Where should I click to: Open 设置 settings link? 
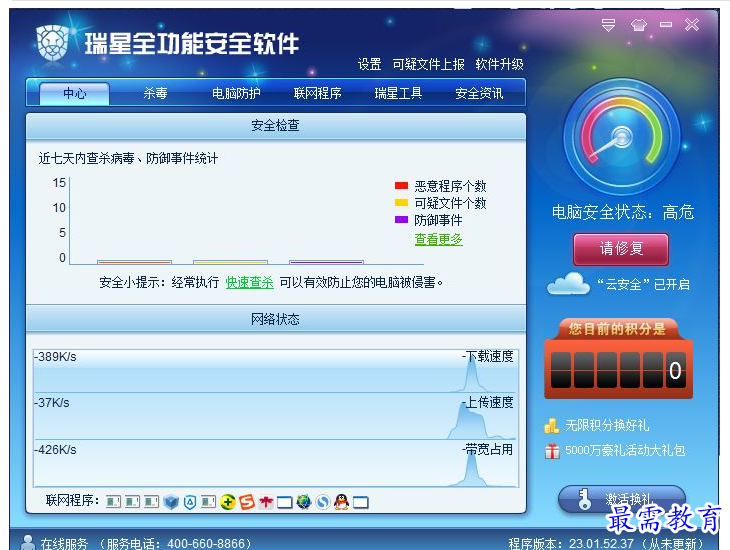pyautogui.click(x=370, y=64)
